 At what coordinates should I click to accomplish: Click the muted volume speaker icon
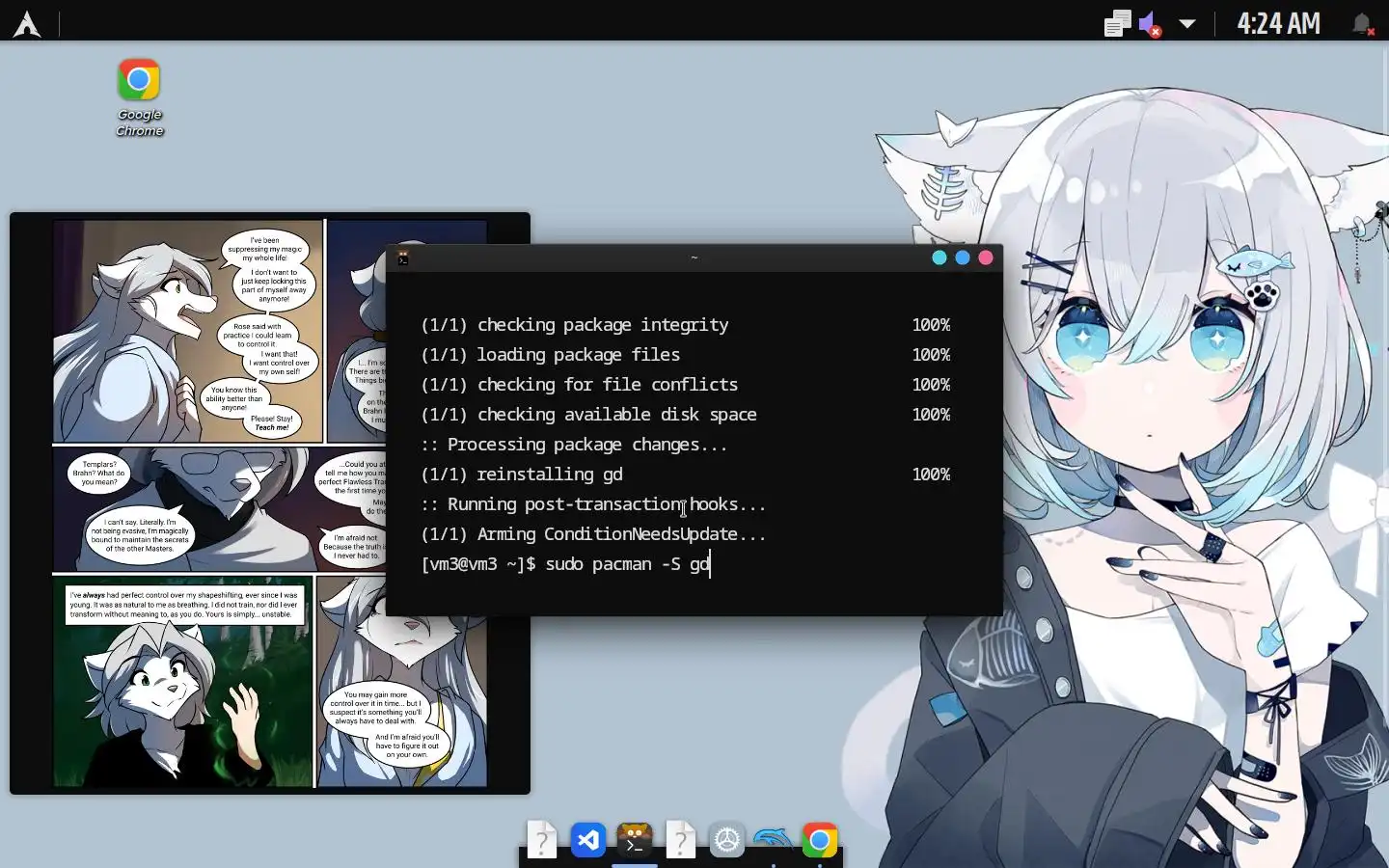pos(1150,24)
